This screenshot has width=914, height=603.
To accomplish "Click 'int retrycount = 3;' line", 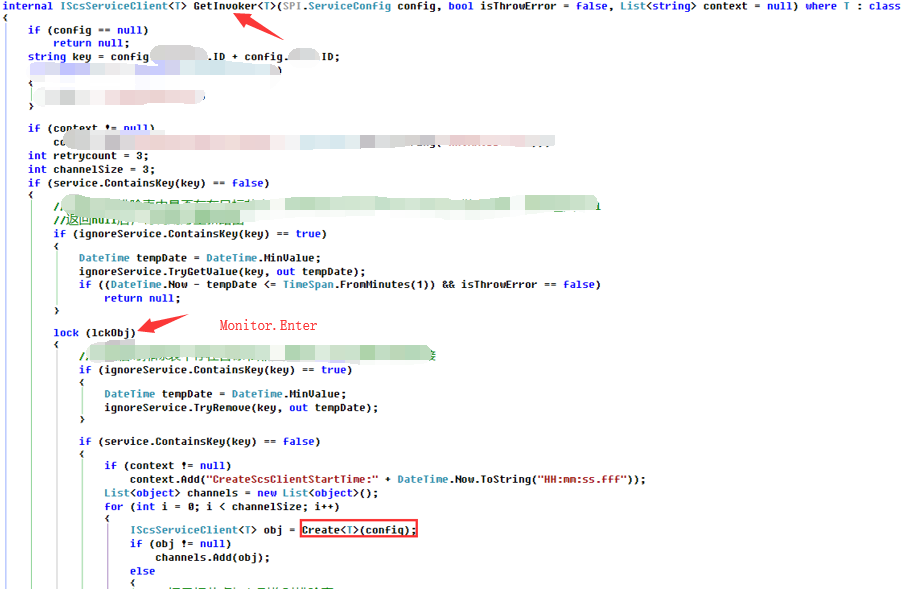I will pos(88,156).
